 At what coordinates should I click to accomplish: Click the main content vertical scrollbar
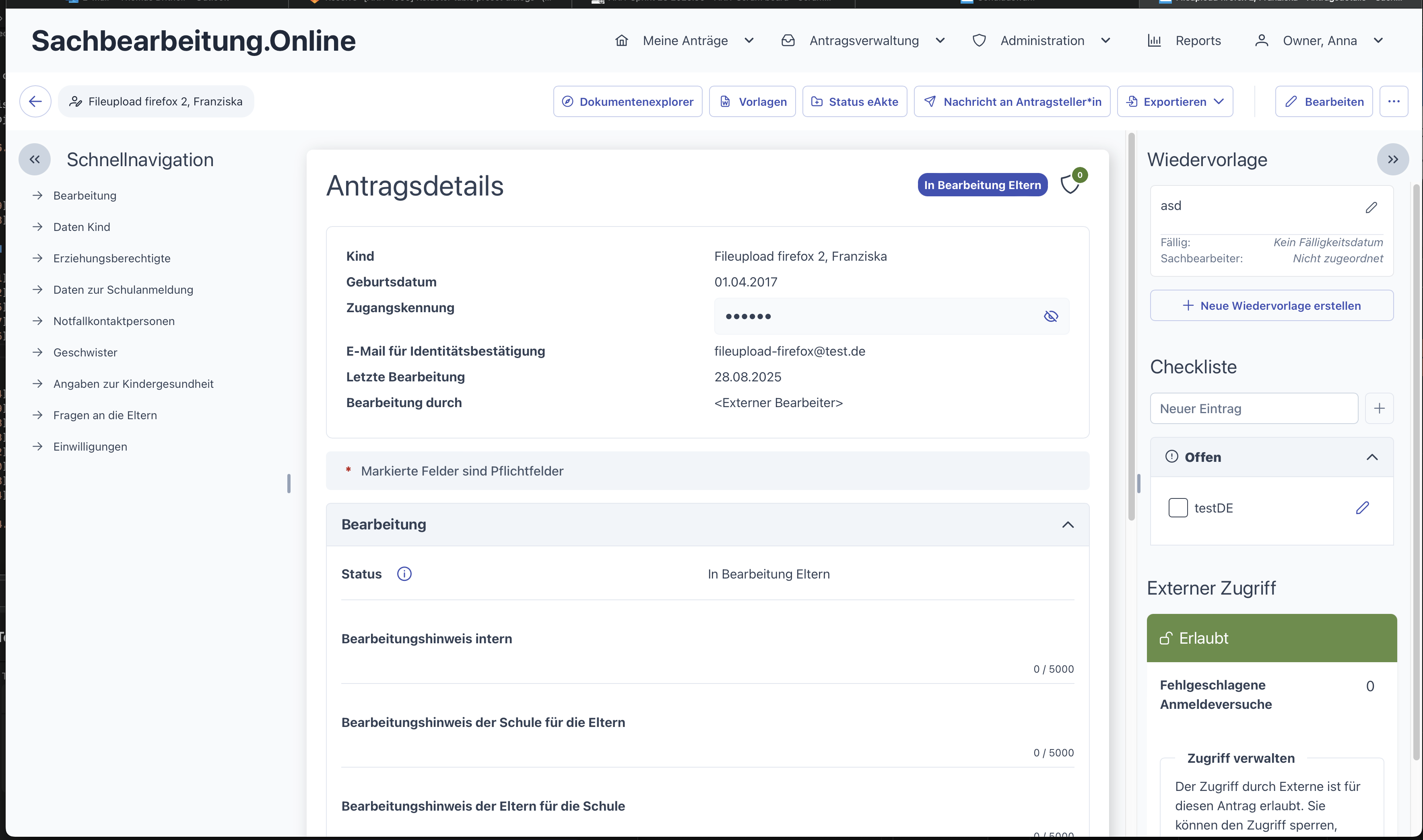tap(1131, 325)
